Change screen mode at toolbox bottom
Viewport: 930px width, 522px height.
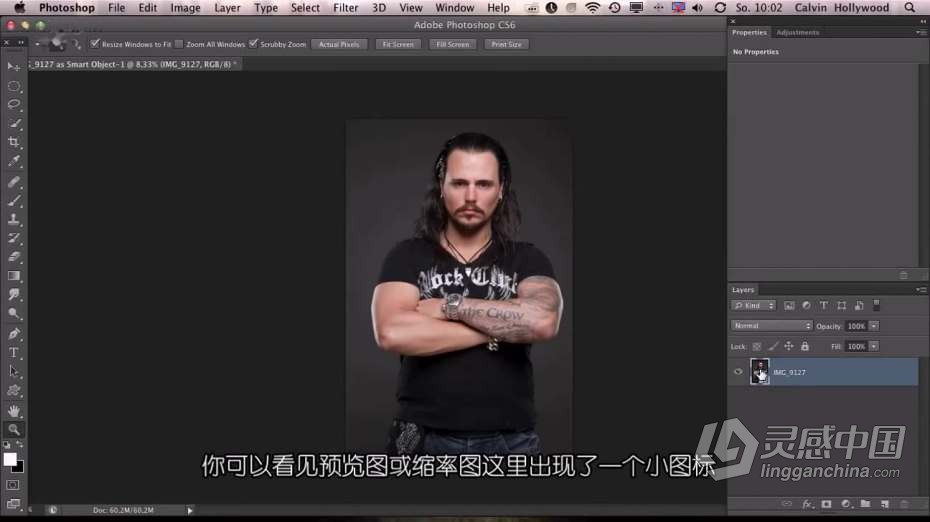coord(13,504)
